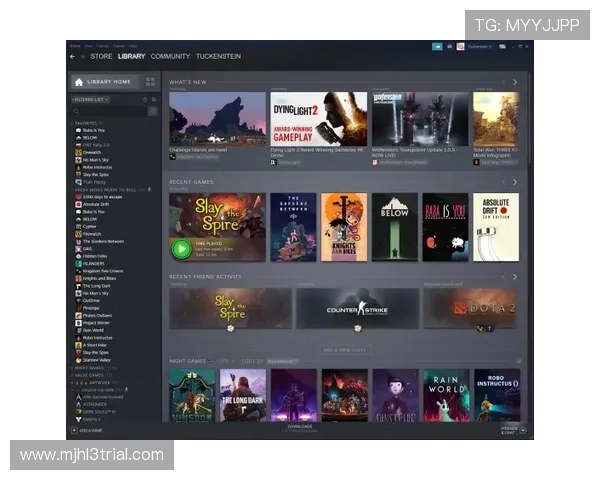Open the Store tab
The width and height of the screenshot is (600, 480).
click(101, 57)
